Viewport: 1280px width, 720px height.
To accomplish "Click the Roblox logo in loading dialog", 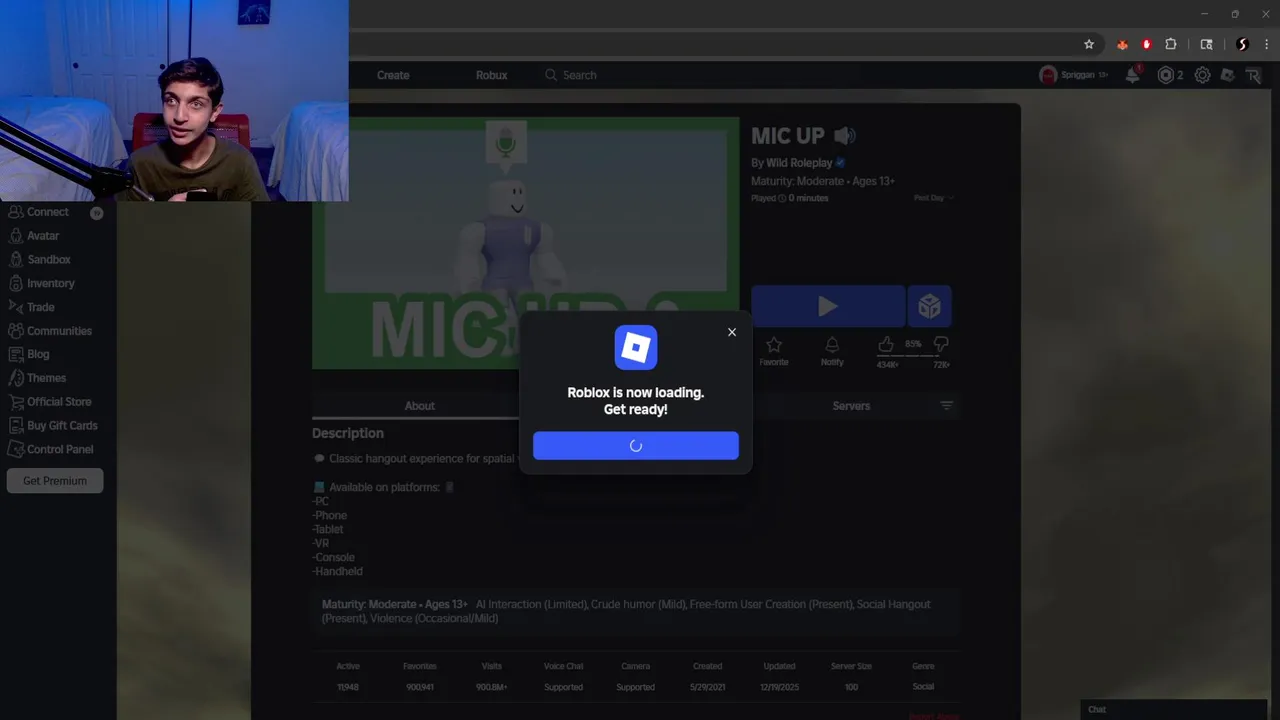I will pyautogui.click(x=636, y=347).
